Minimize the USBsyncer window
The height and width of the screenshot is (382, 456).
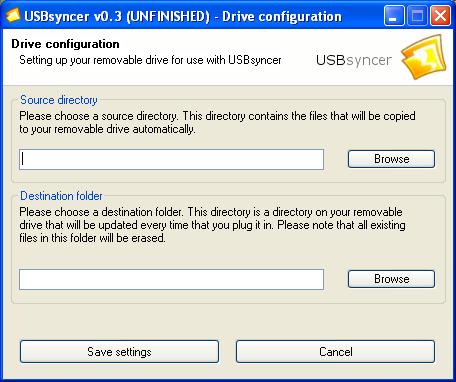pyautogui.click(x=394, y=16)
